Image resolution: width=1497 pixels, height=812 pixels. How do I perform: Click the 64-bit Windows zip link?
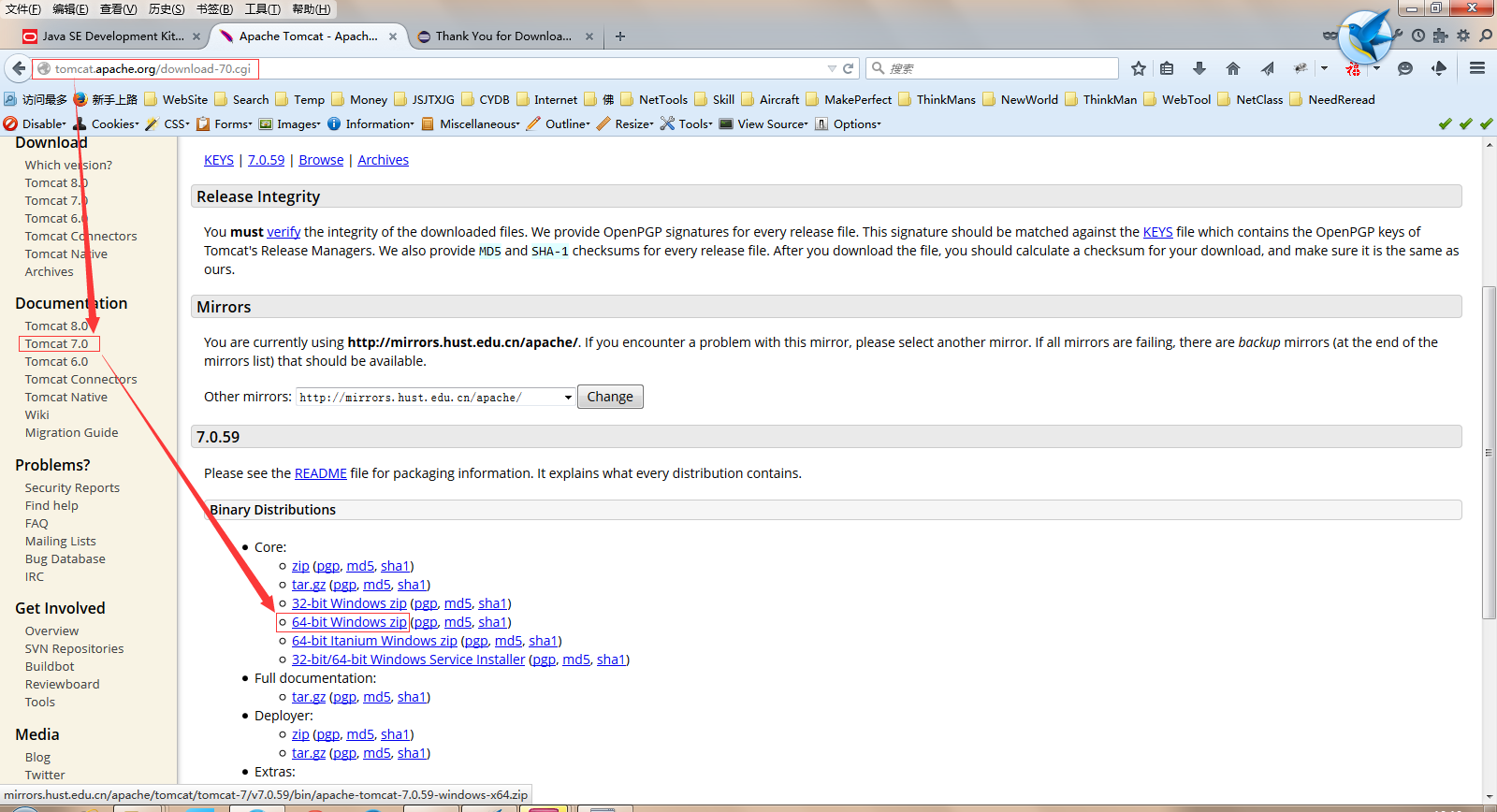349,622
